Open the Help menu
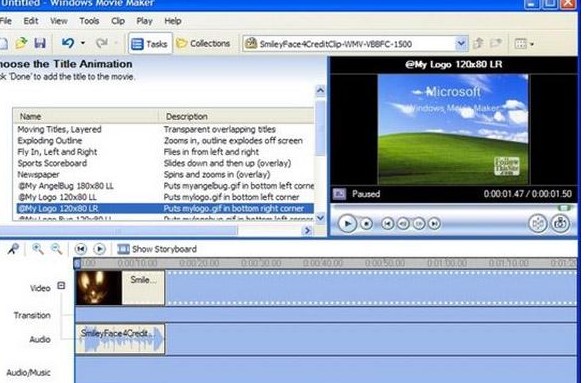Viewport: 586px width, 383px height. (x=173, y=21)
